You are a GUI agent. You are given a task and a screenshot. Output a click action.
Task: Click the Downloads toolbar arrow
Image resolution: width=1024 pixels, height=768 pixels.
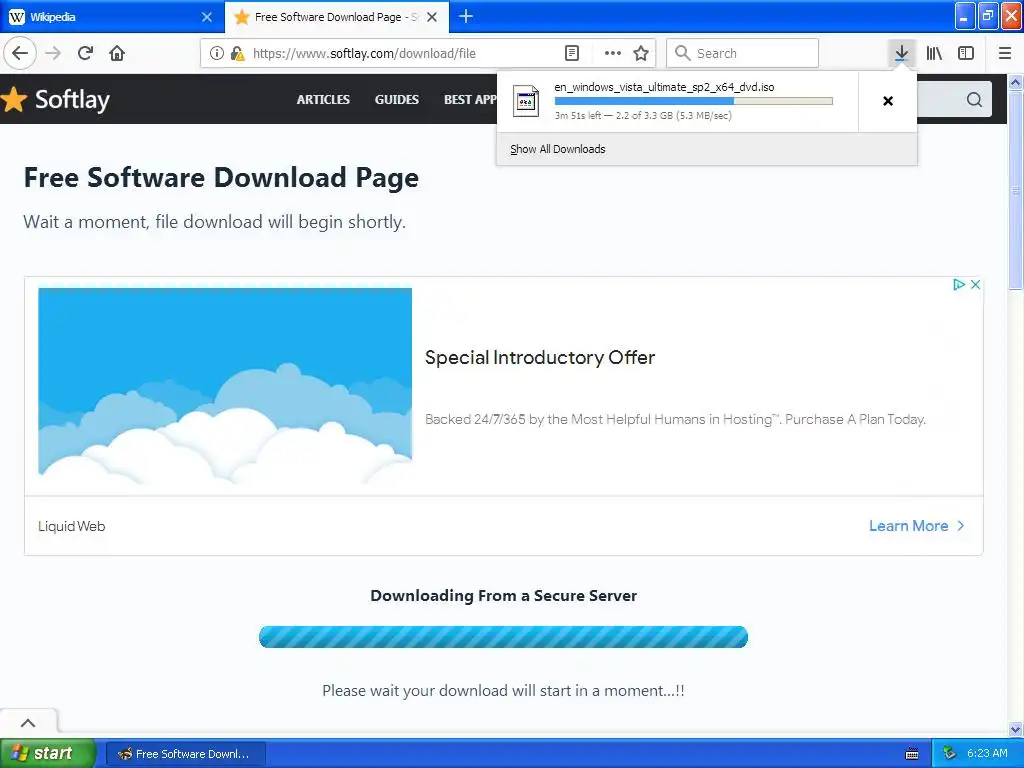(x=901, y=53)
